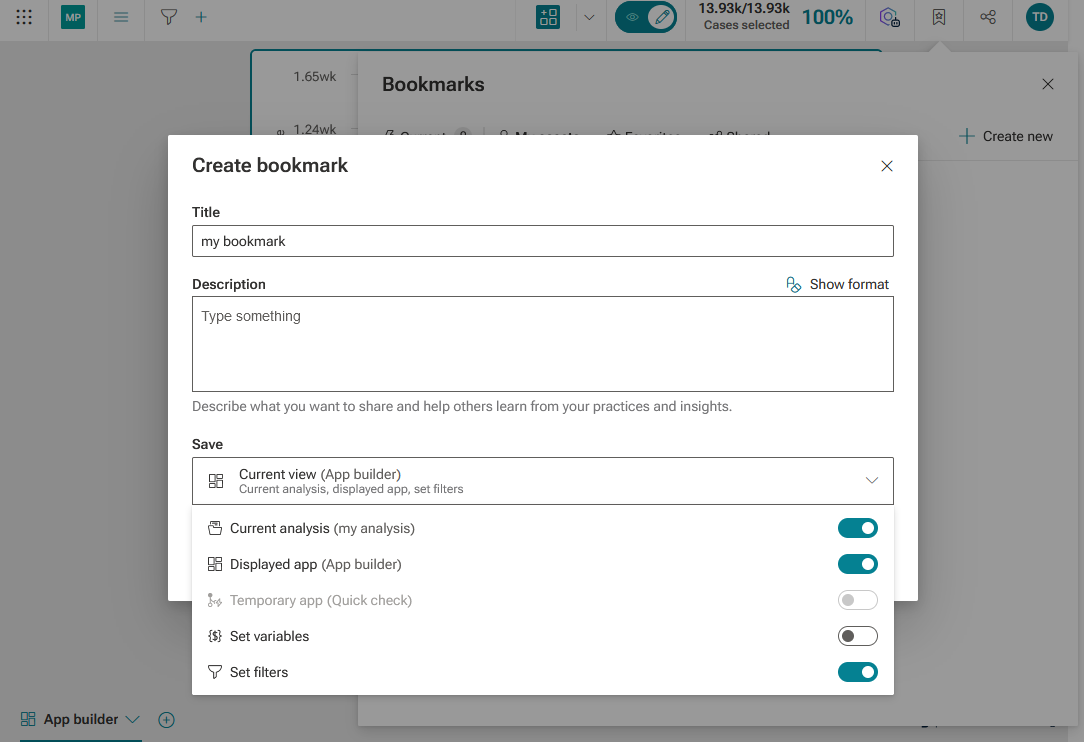Select the App builder bottom tab
The image size is (1084, 742).
click(80, 720)
